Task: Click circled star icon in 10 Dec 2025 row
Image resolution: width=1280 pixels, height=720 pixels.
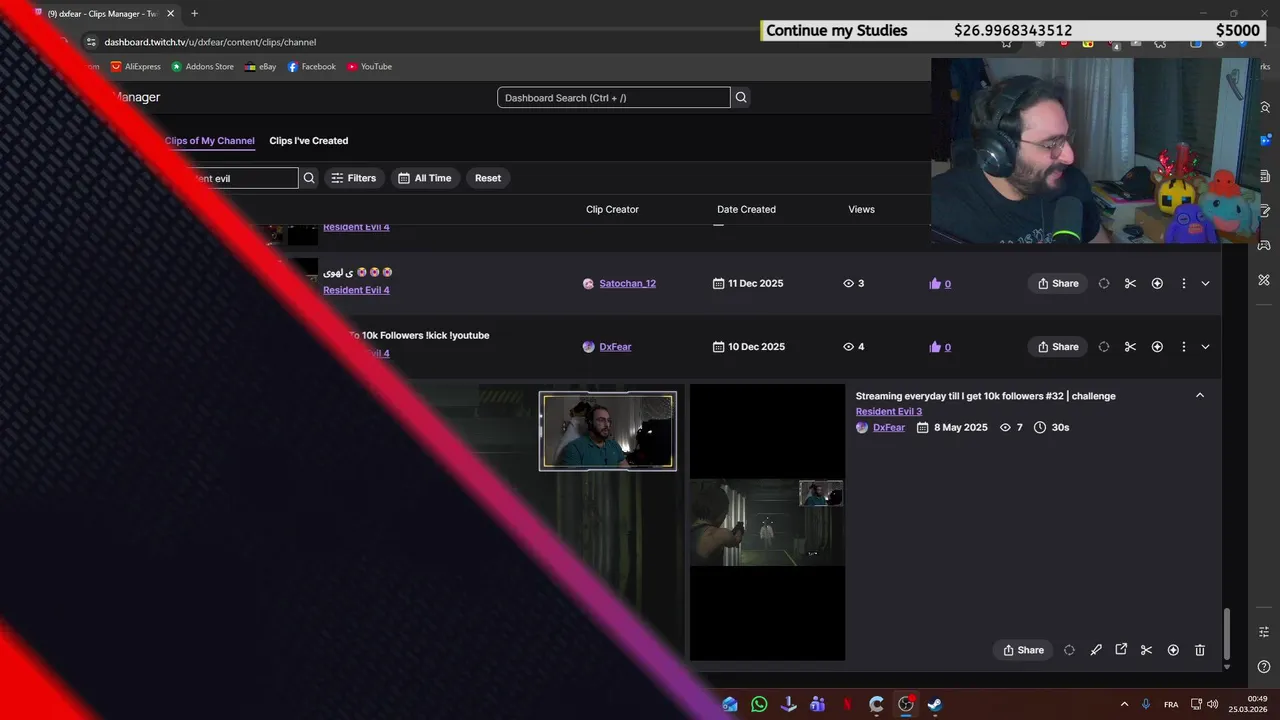Action: pos(1157,347)
